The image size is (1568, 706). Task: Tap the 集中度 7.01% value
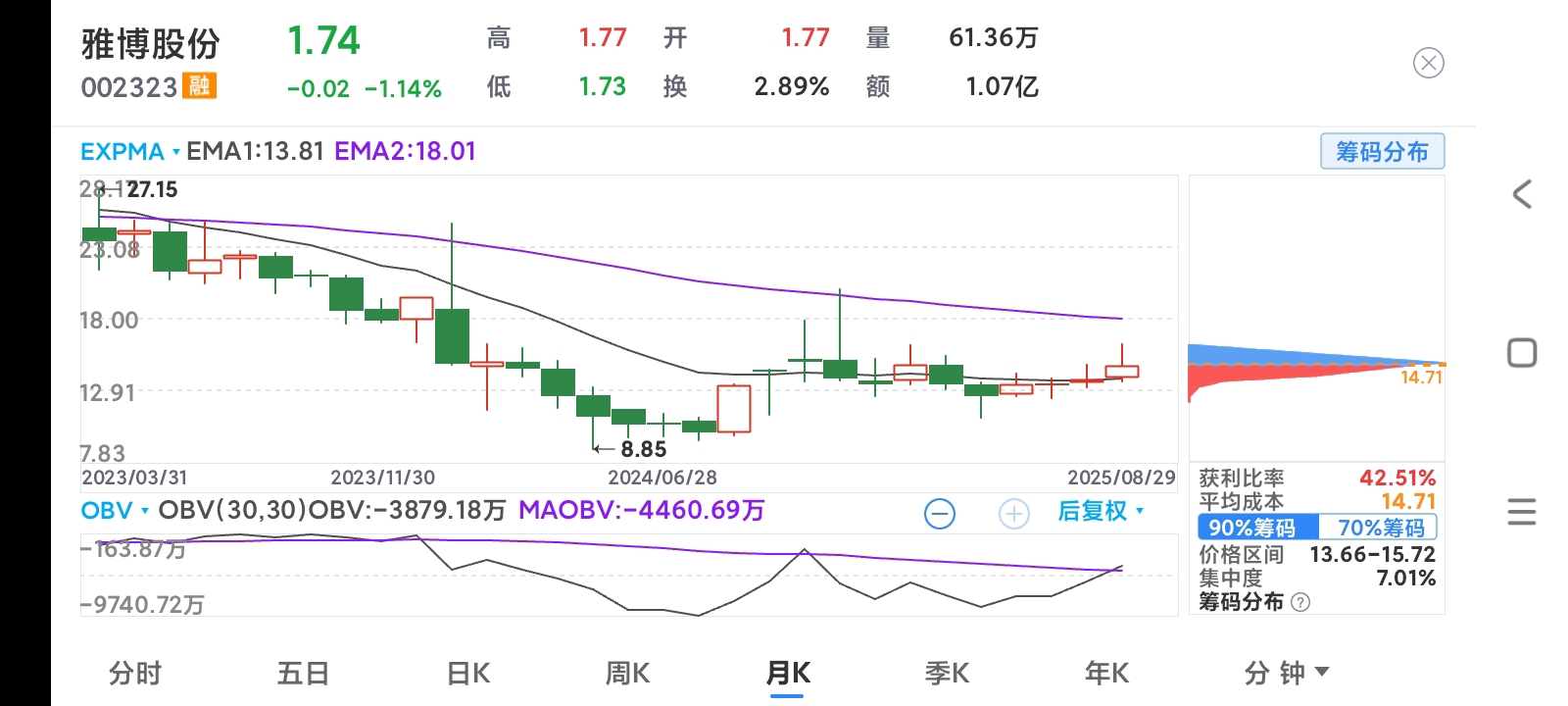tap(1406, 578)
